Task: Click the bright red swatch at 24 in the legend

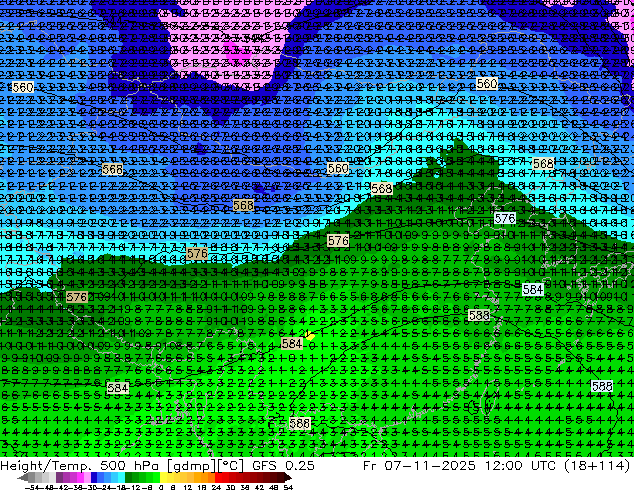Action: [218, 477]
